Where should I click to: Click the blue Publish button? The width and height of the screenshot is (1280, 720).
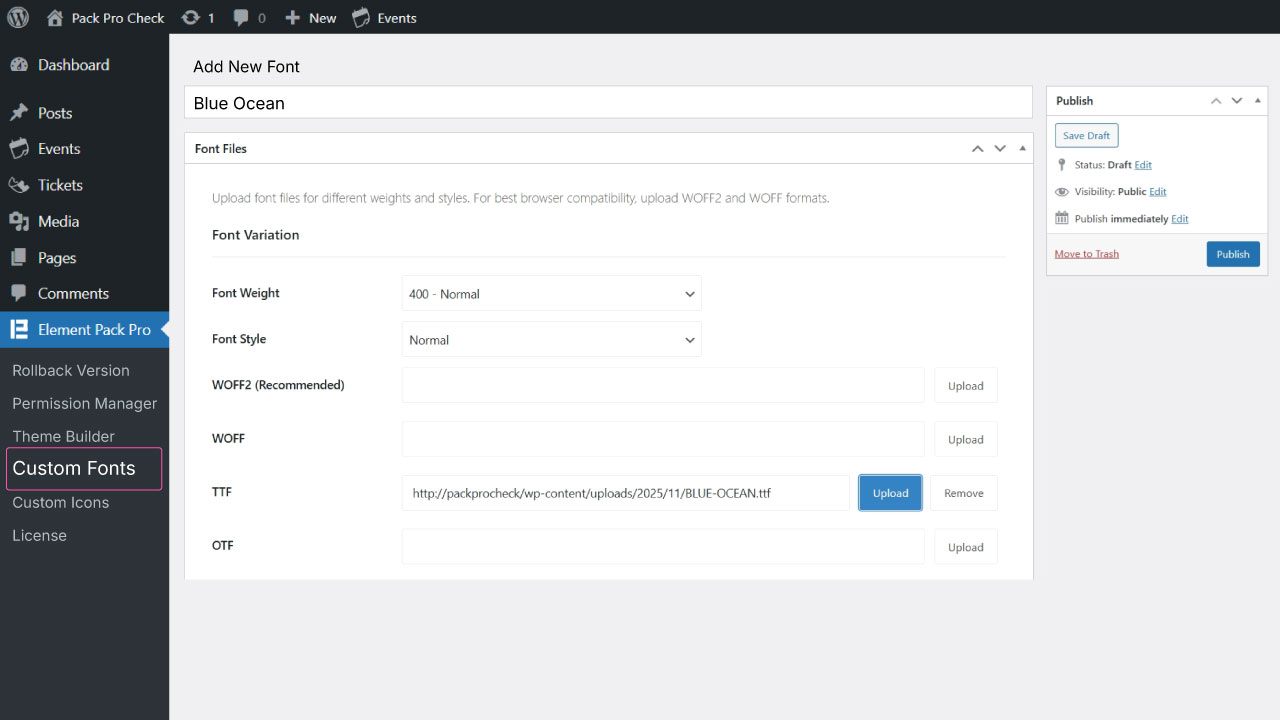1232,254
